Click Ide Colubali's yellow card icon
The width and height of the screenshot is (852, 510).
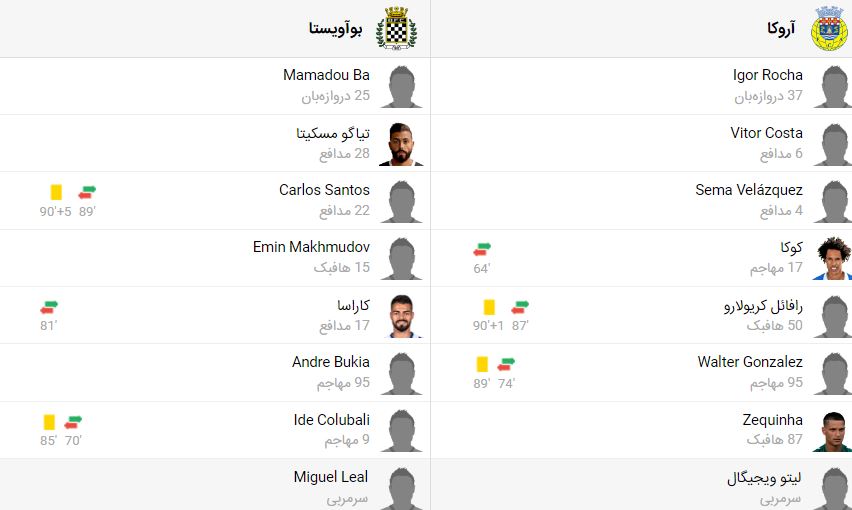click(x=49, y=421)
